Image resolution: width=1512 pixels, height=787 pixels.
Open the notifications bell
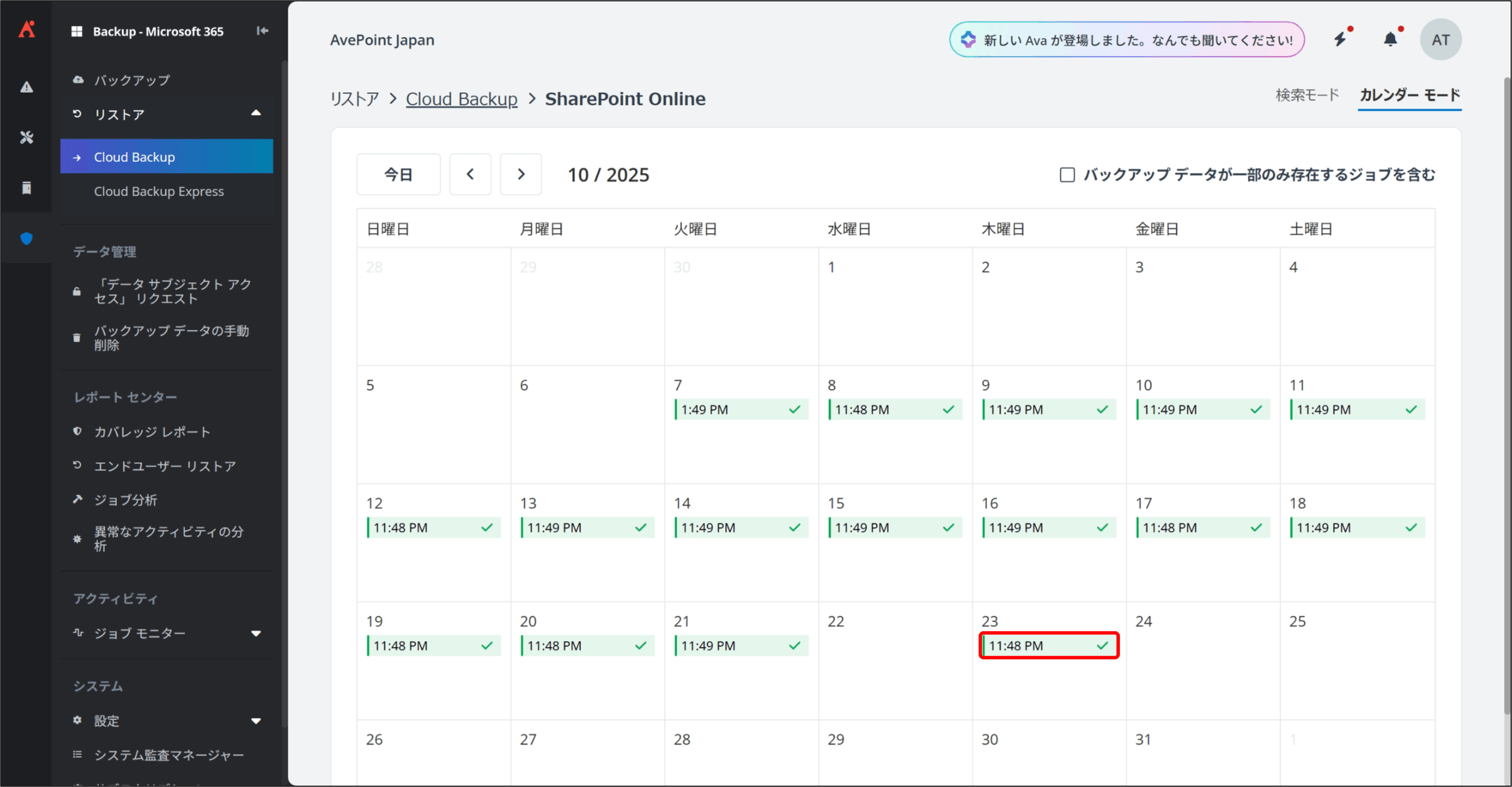pyautogui.click(x=1390, y=40)
